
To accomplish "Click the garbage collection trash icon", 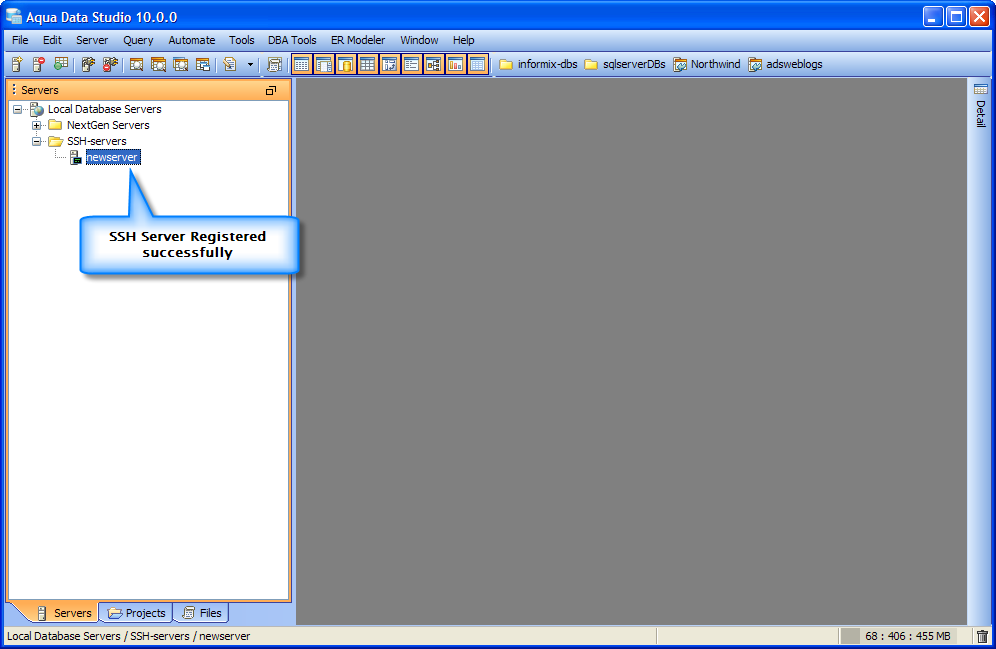I will coord(982,636).
